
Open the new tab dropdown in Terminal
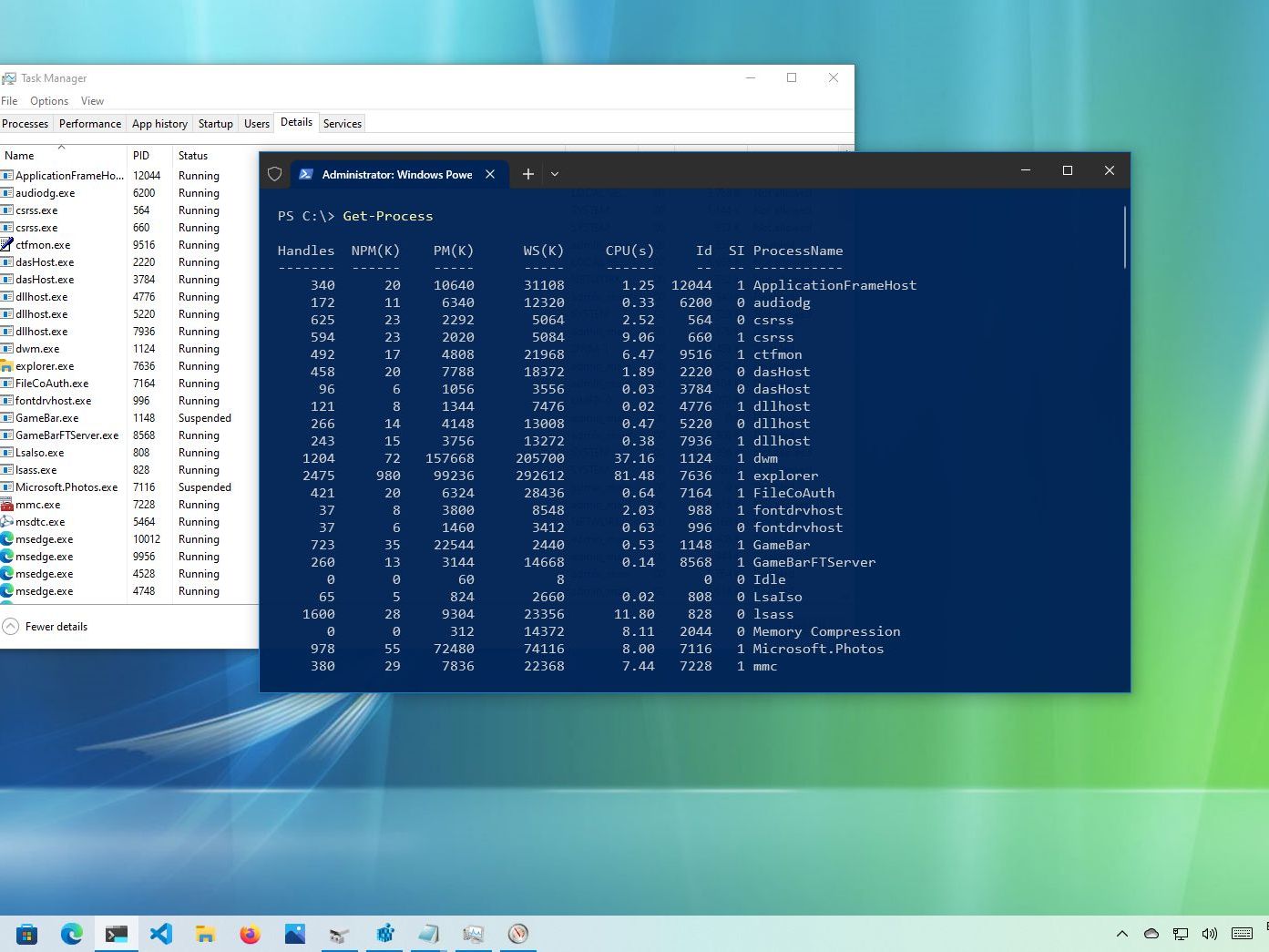click(x=555, y=174)
